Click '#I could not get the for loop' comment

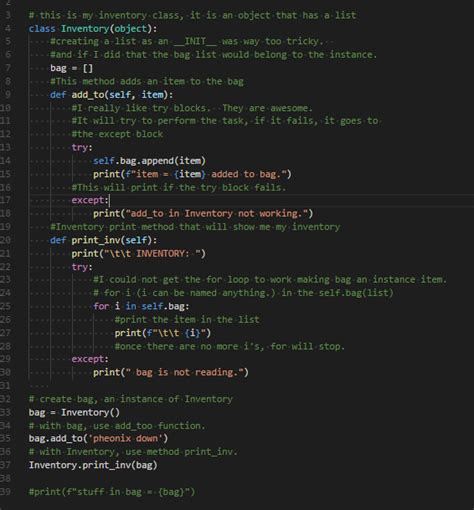[270, 280]
